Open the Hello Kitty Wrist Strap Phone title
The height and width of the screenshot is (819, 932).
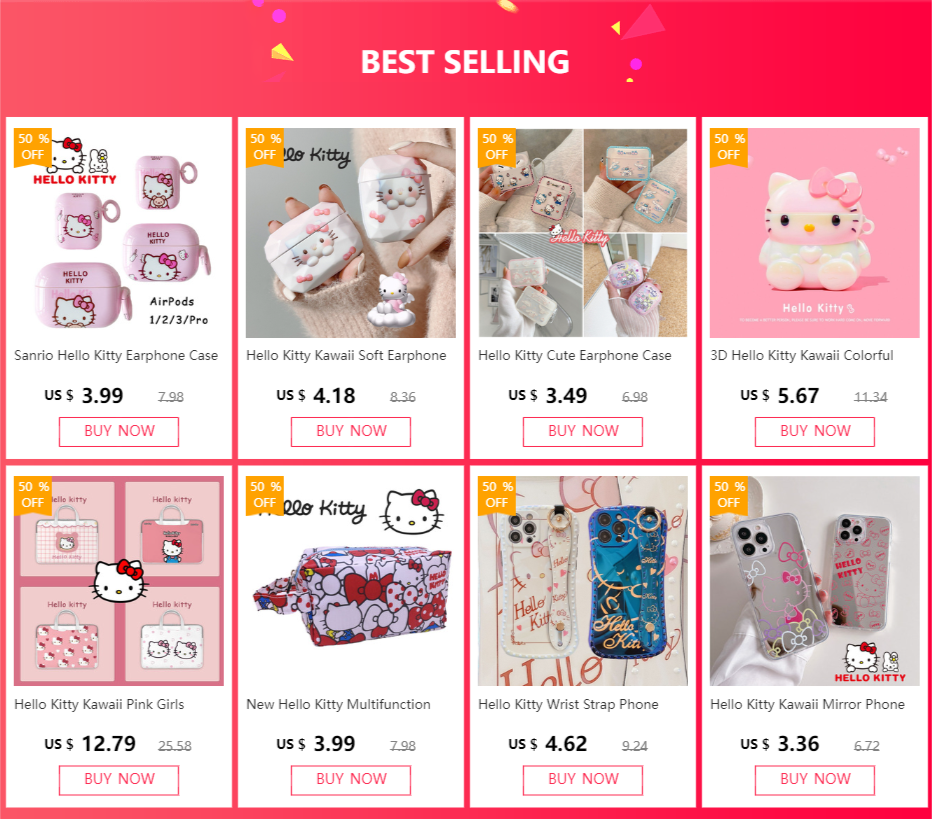tap(568, 704)
